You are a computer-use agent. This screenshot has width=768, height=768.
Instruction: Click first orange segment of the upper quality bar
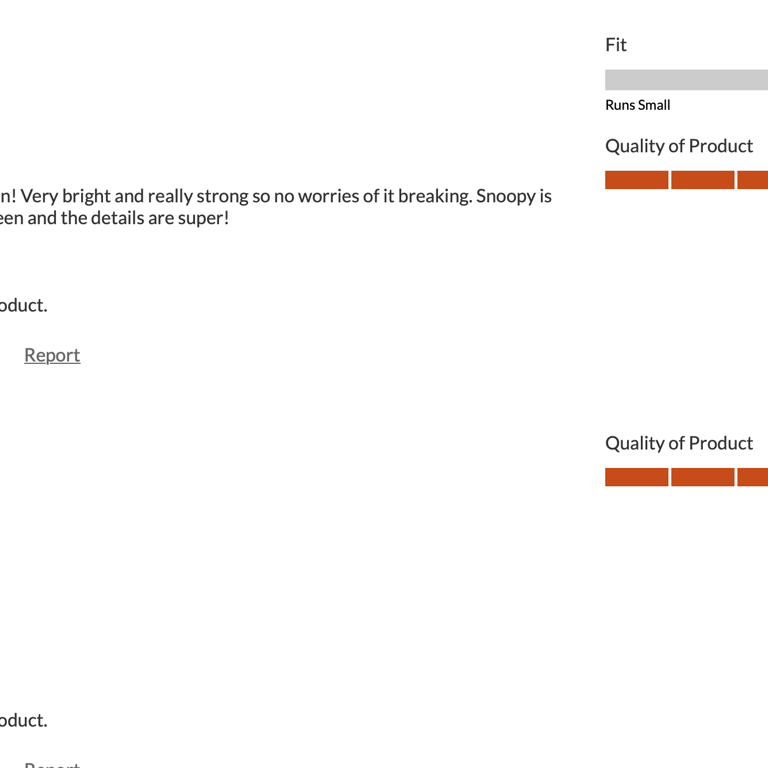click(636, 180)
